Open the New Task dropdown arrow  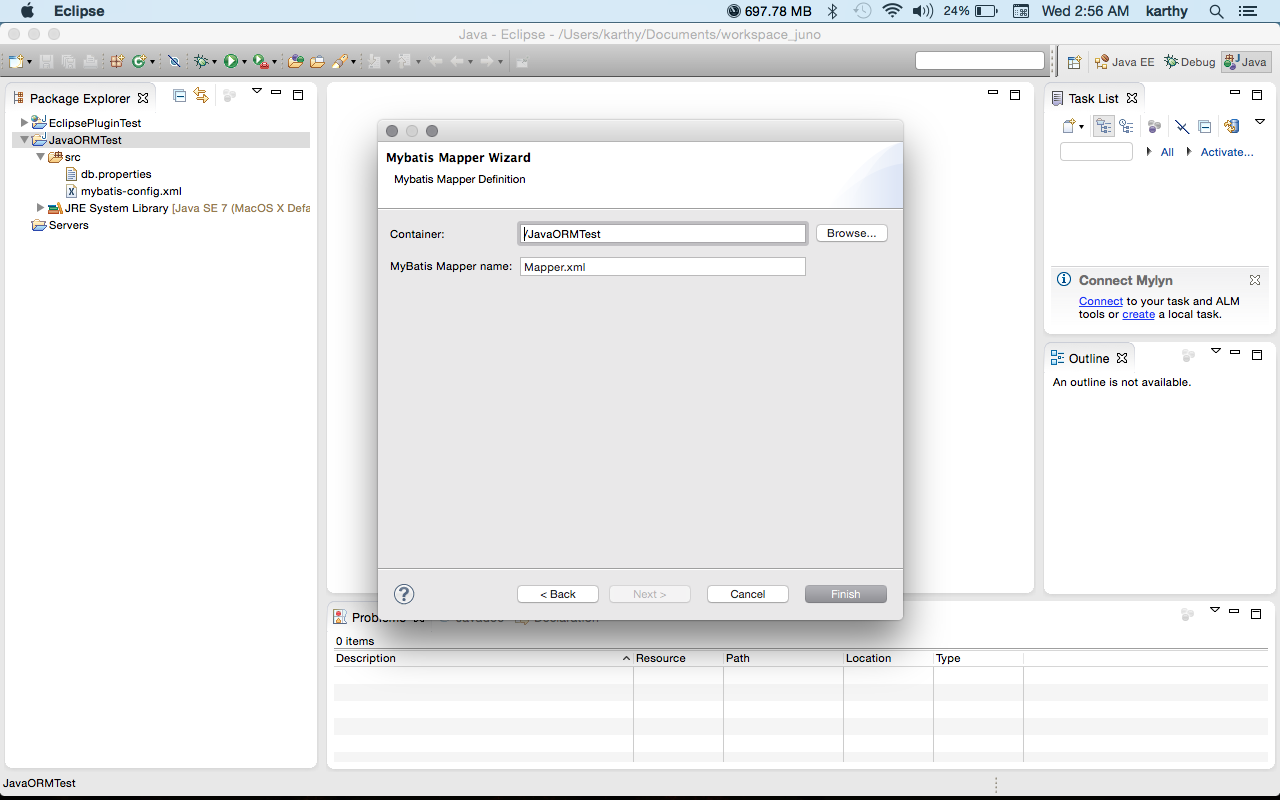pos(1081,127)
